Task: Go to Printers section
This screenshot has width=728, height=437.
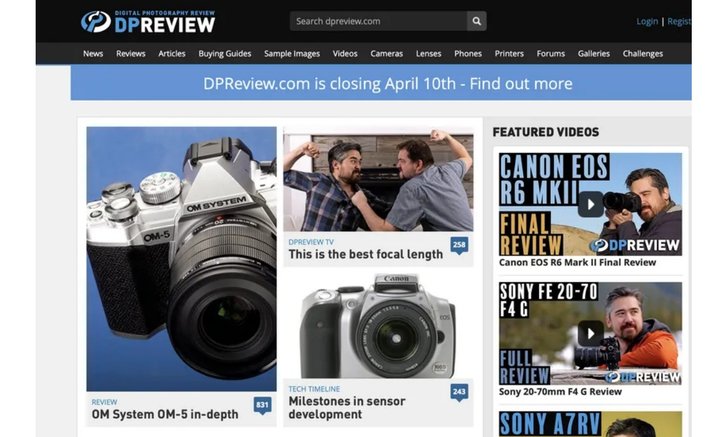Action: click(x=509, y=53)
